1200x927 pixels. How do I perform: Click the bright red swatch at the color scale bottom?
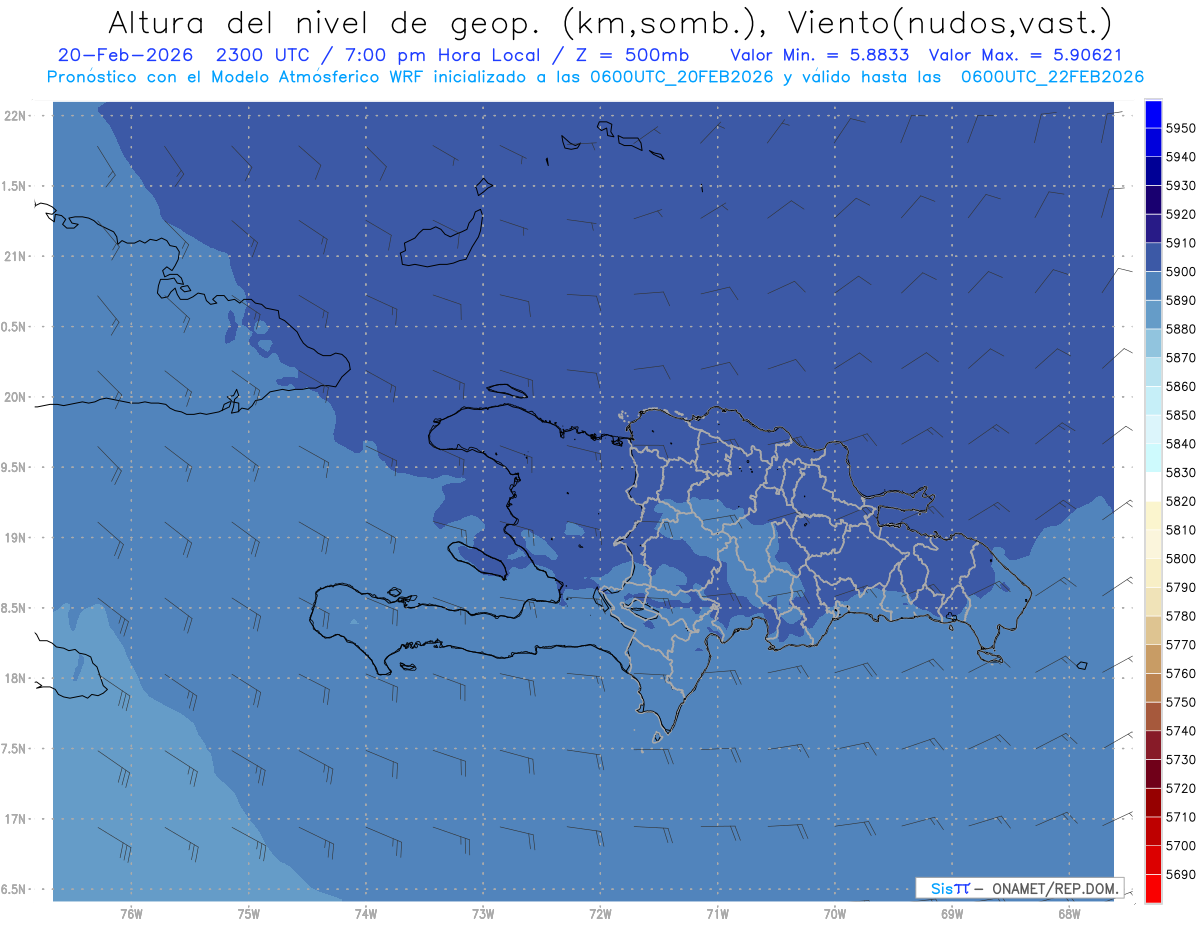[x=1153, y=888]
